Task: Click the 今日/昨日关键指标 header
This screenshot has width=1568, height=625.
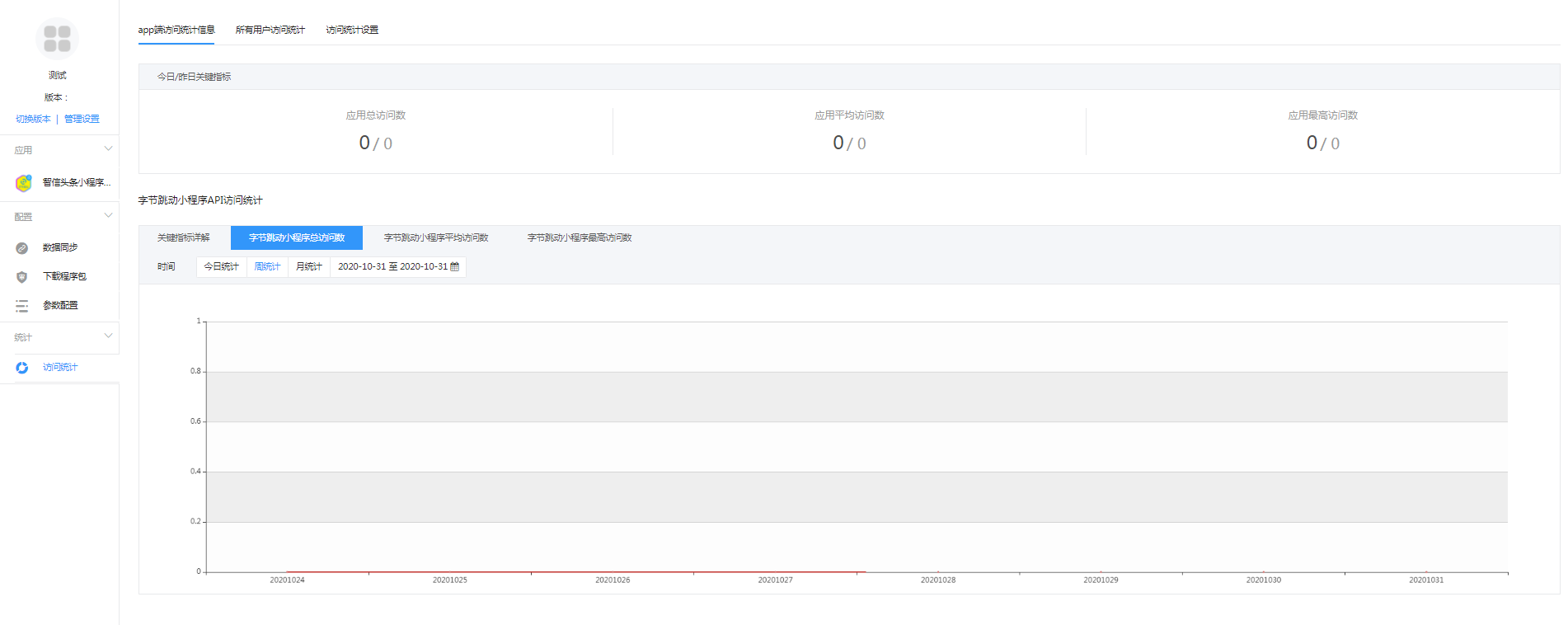Action: [194, 77]
